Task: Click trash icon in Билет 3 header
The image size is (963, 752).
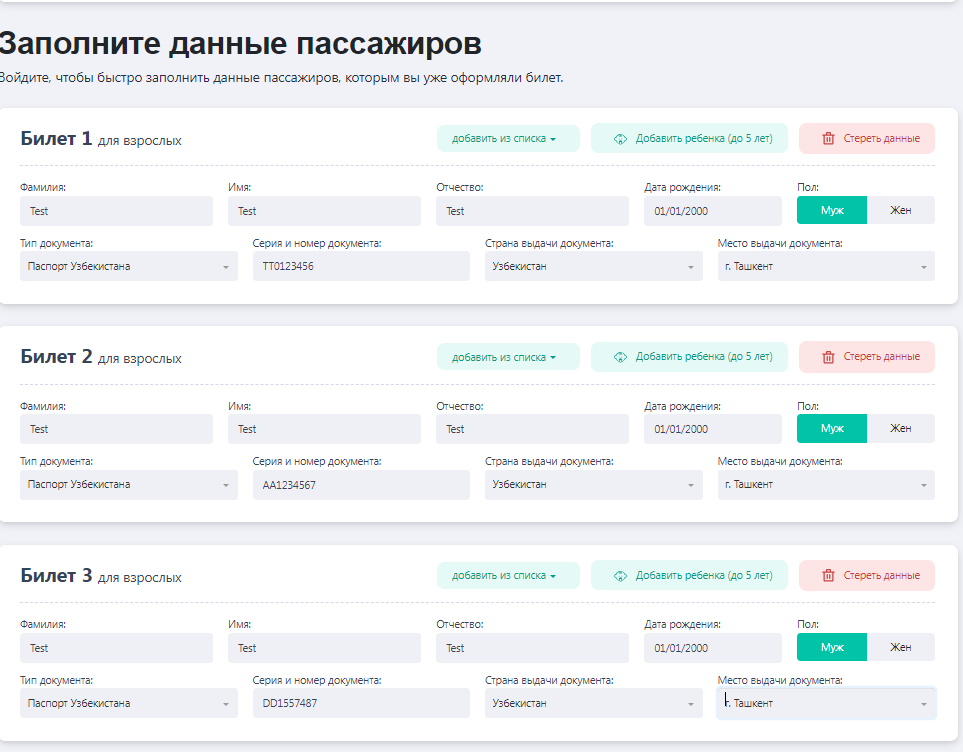Action: [828, 576]
